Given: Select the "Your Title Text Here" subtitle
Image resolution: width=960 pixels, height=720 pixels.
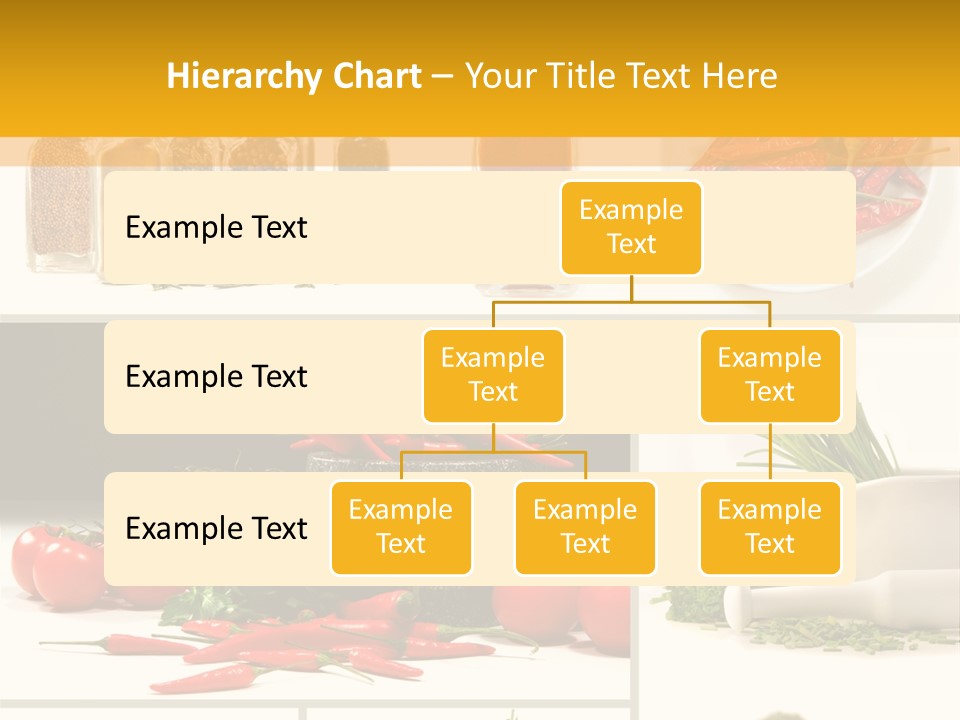Looking at the screenshot, I should click(621, 76).
